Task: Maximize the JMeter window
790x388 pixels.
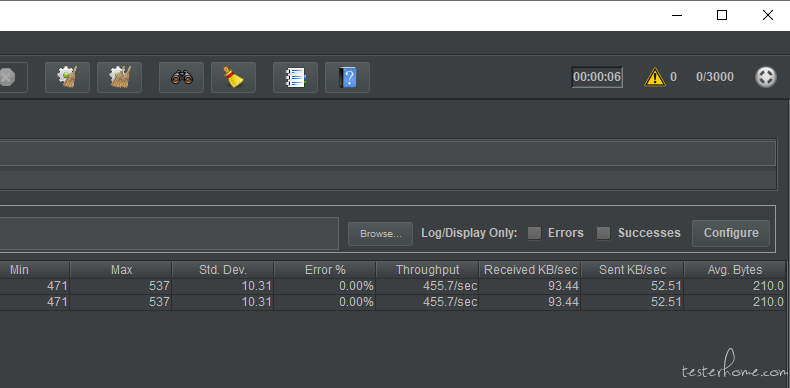Action: (x=721, y=15)
